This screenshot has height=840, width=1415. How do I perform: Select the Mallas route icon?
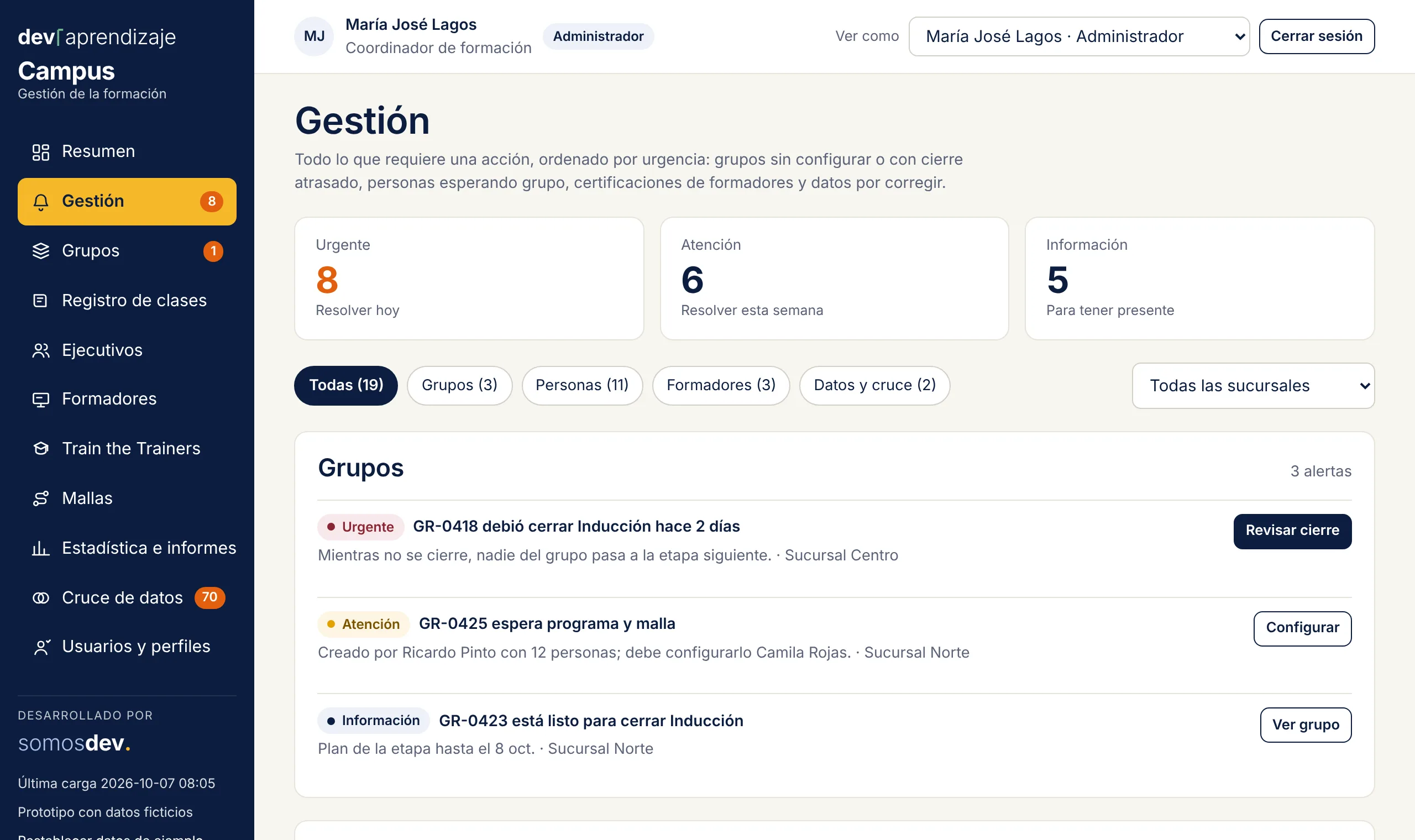point(41,498)
